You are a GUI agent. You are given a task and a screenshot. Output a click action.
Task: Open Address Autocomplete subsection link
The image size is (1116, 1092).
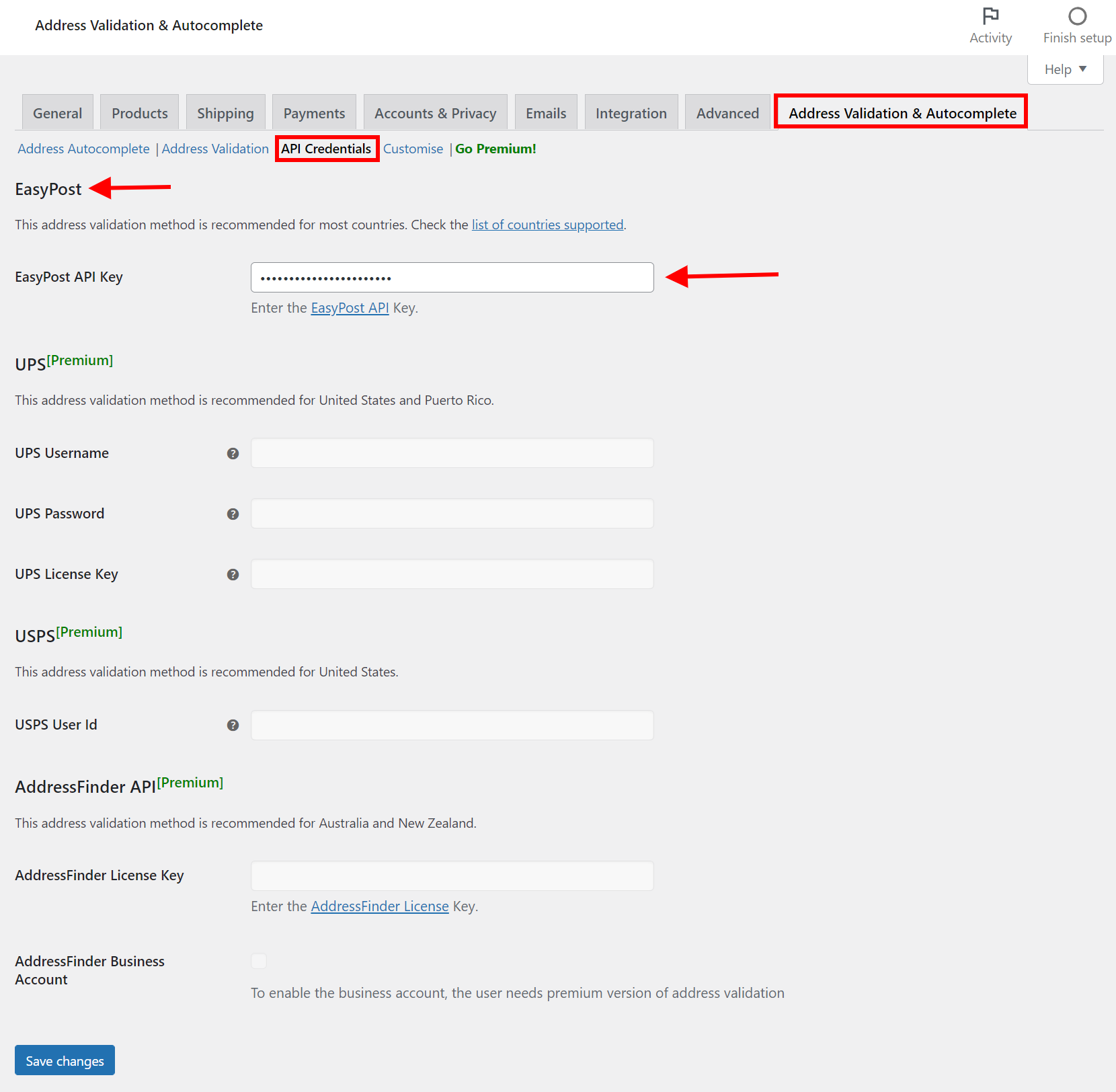[83, 149]
